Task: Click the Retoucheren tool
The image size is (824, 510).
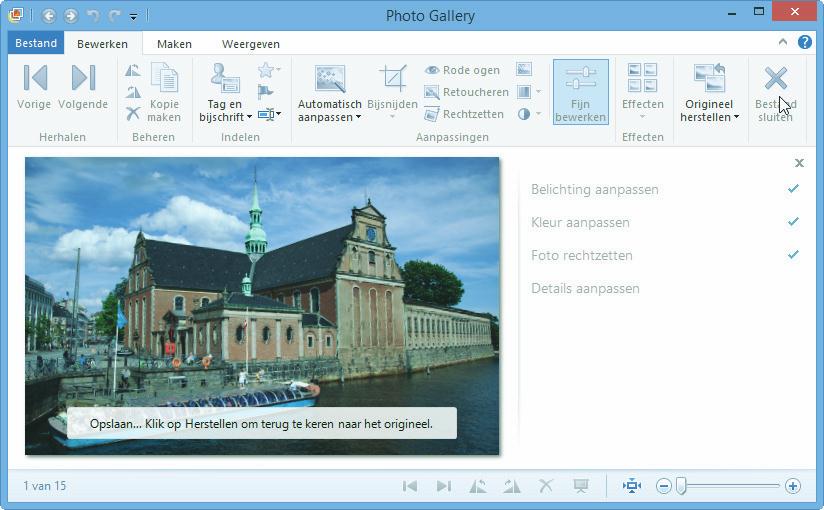Action: (466, 92)
